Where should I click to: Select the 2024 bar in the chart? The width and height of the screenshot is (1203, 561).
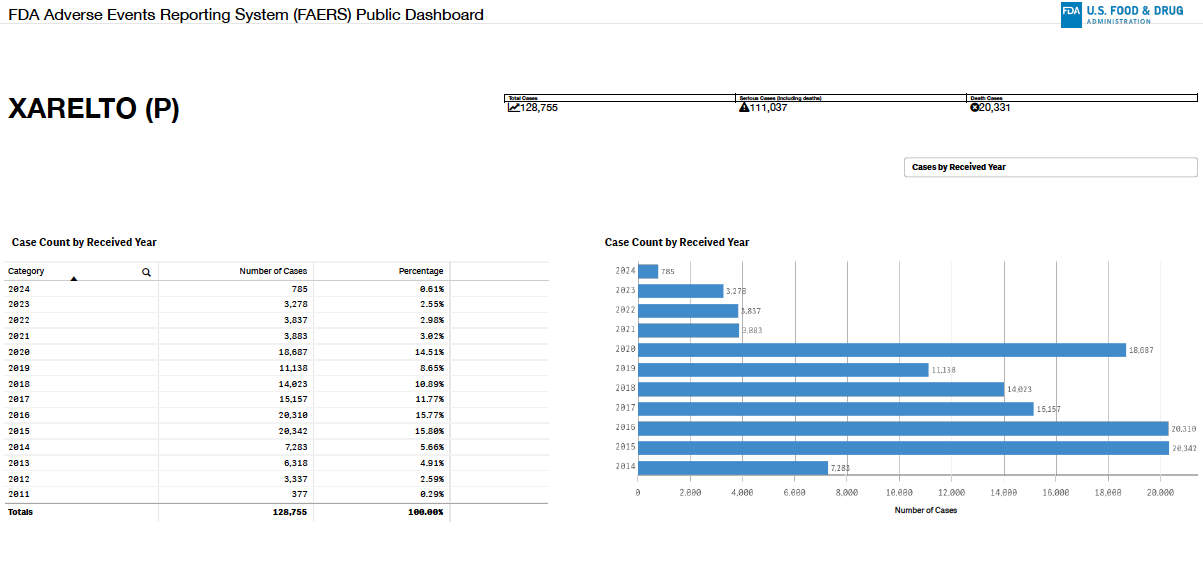coord(648,271)
